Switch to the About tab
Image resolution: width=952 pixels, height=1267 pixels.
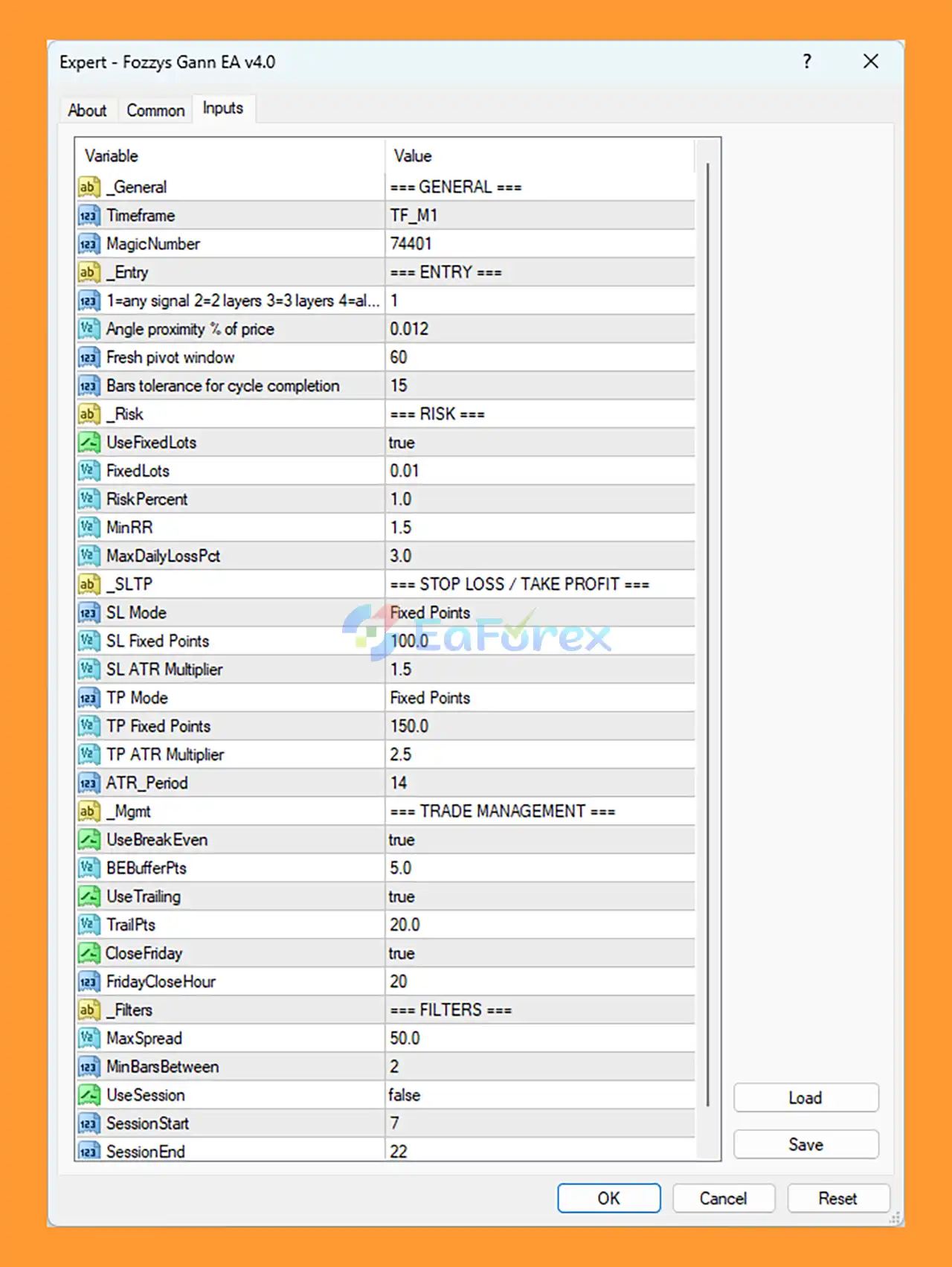87,110
